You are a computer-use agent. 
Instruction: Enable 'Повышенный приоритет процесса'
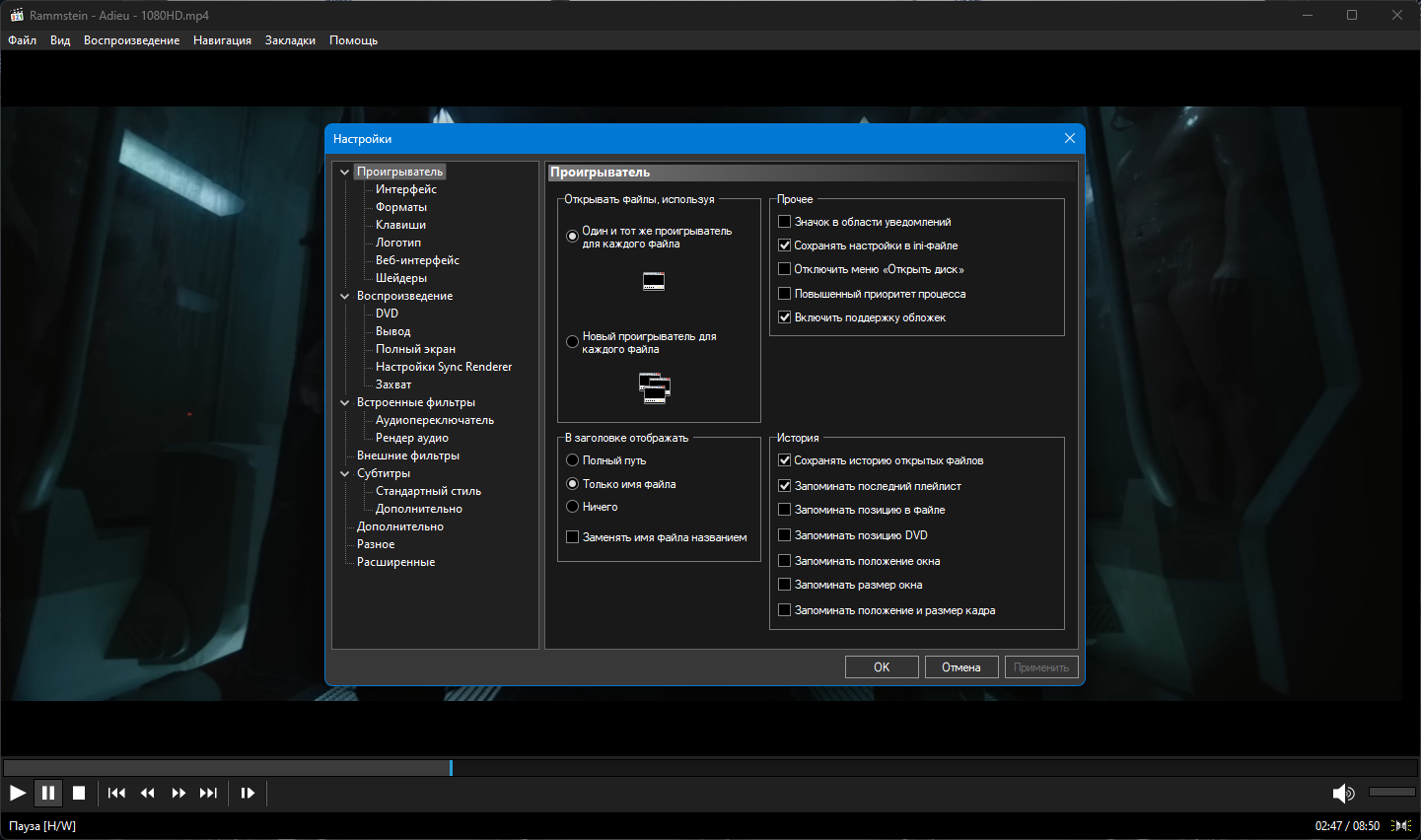[x=785, y=294]
